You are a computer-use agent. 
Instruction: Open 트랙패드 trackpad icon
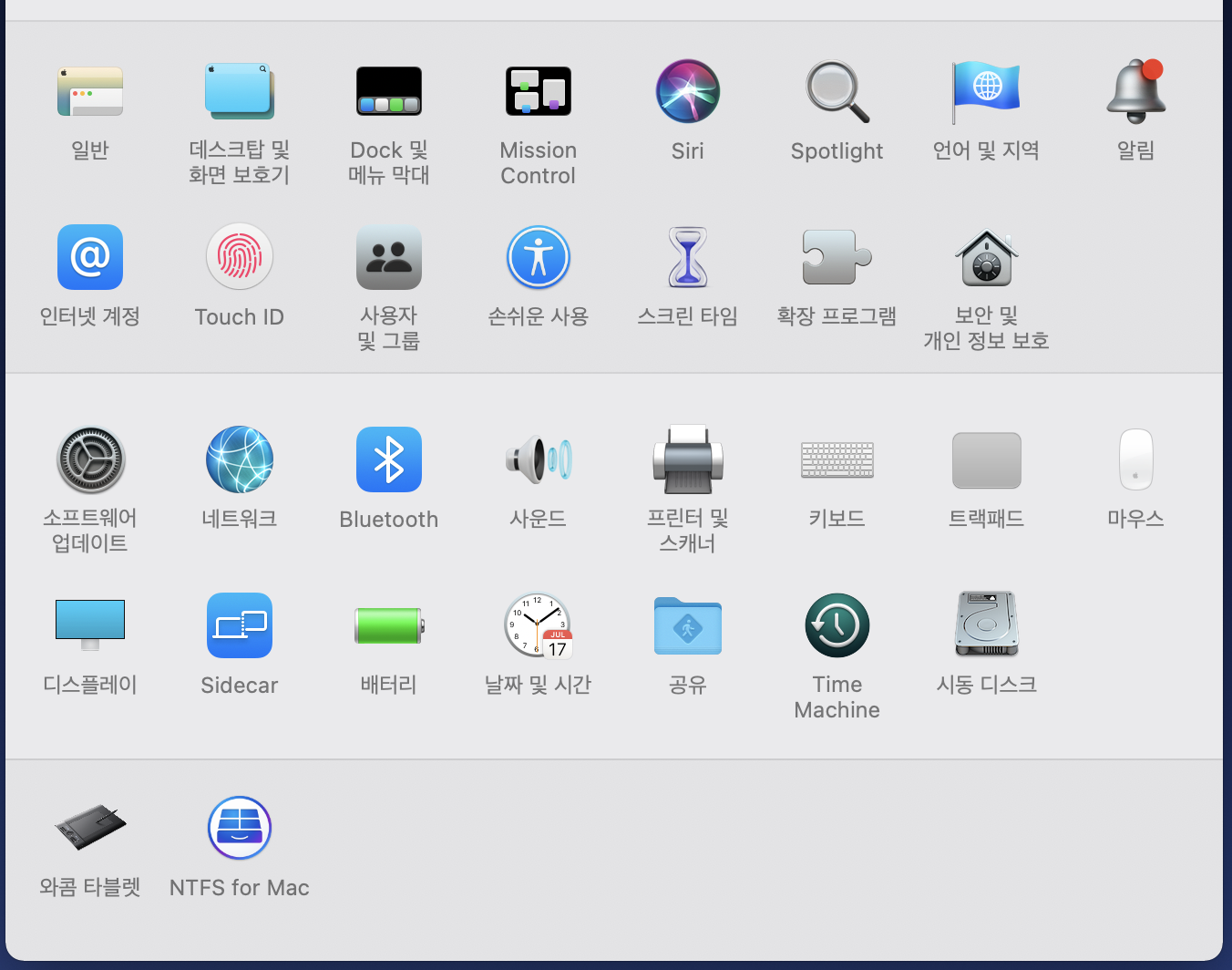[987, 460]
